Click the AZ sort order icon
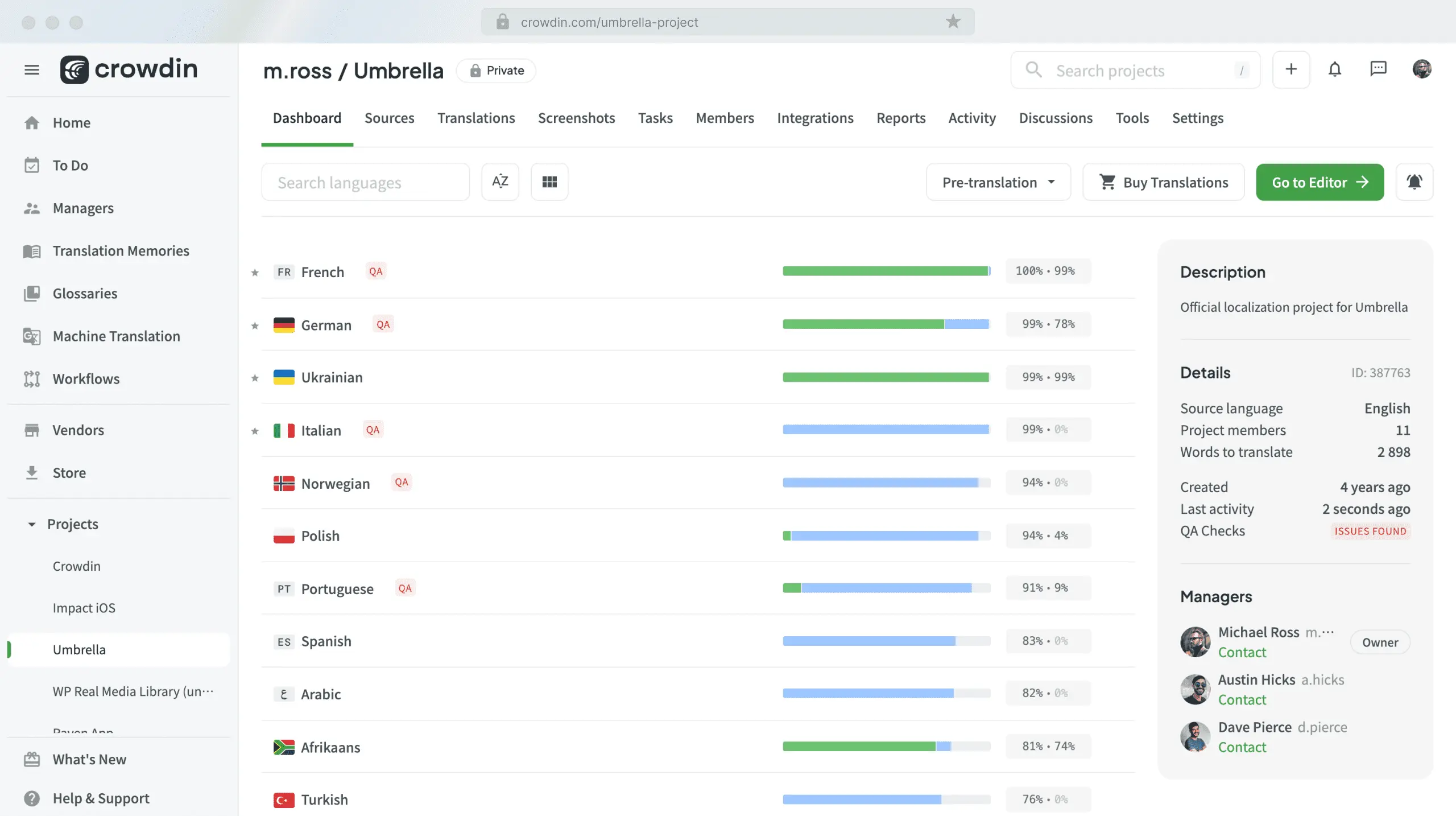This screenshot has height=816, width=1456. pos(500,182)
